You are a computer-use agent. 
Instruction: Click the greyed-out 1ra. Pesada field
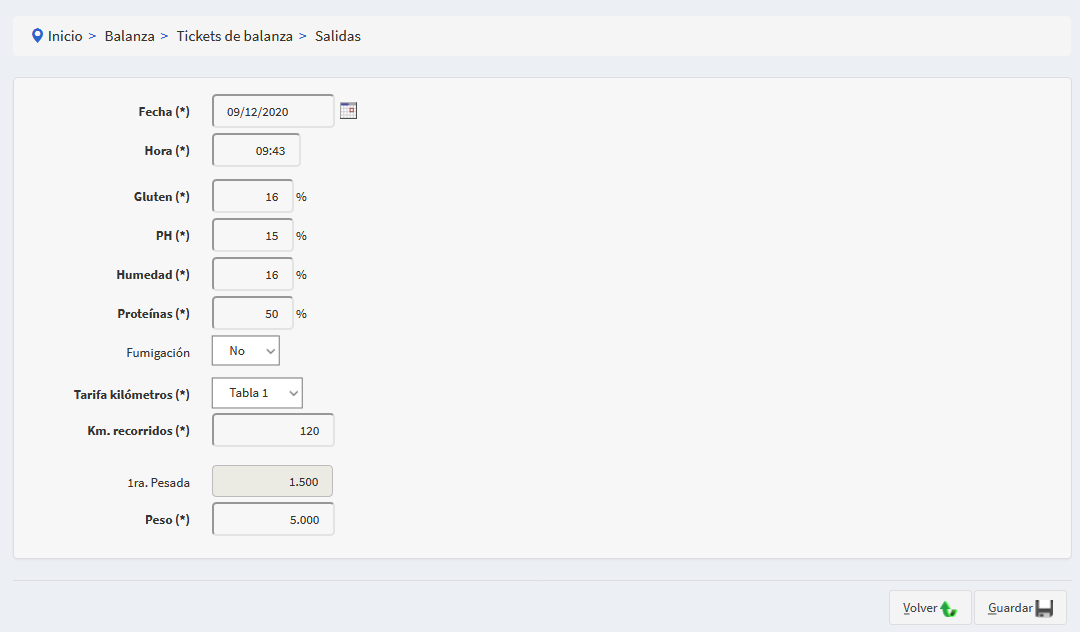point(272,482)
